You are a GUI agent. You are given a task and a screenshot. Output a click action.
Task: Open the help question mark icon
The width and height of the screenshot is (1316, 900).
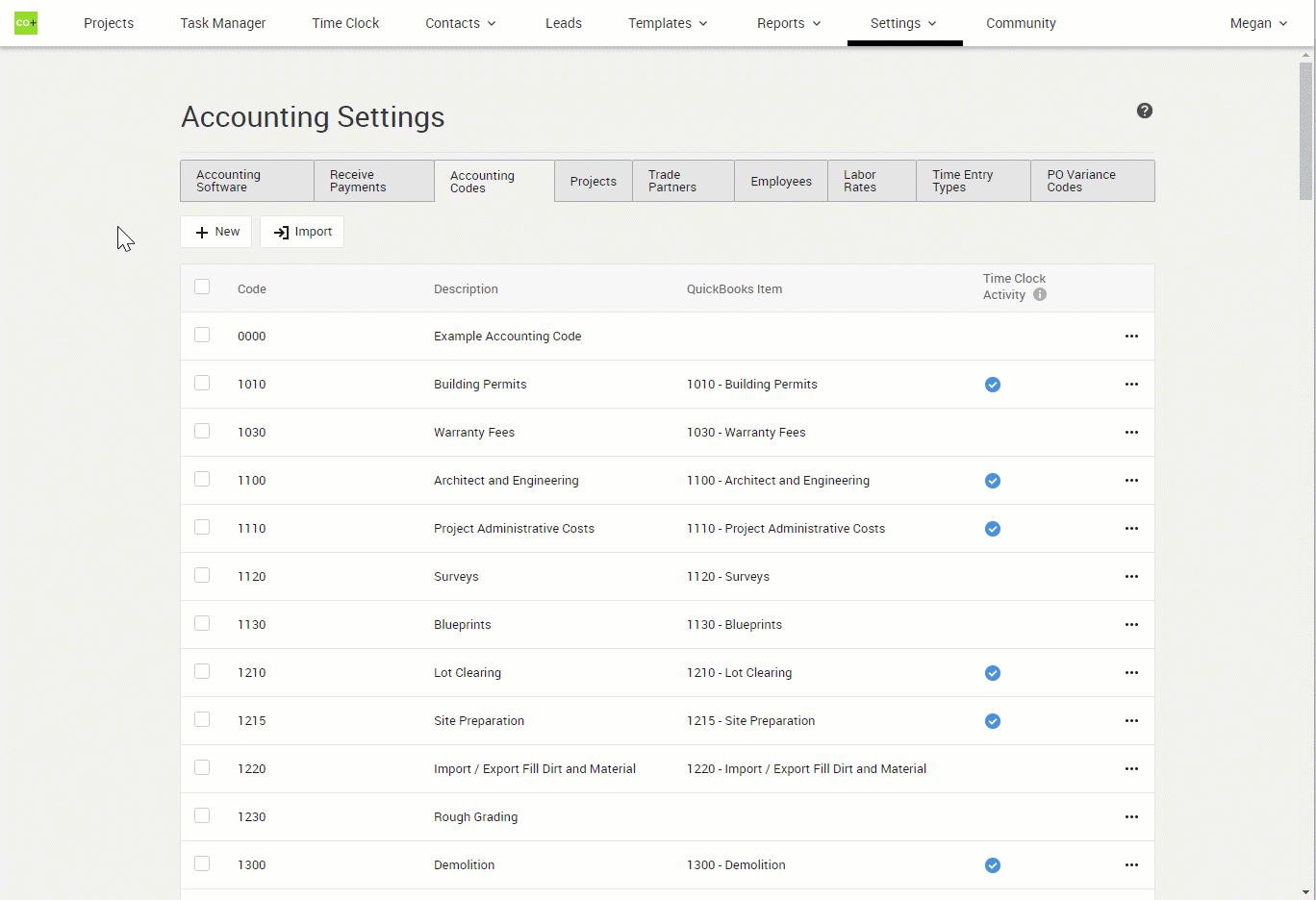click(x=1144, y=111)
